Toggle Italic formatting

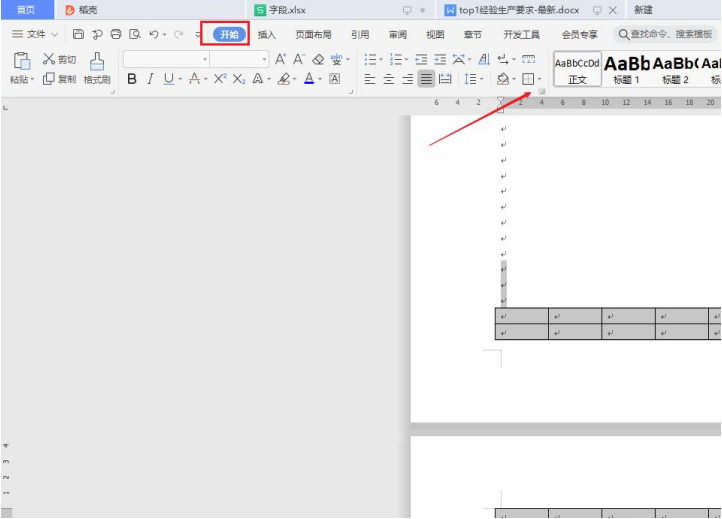click(149, 79)
